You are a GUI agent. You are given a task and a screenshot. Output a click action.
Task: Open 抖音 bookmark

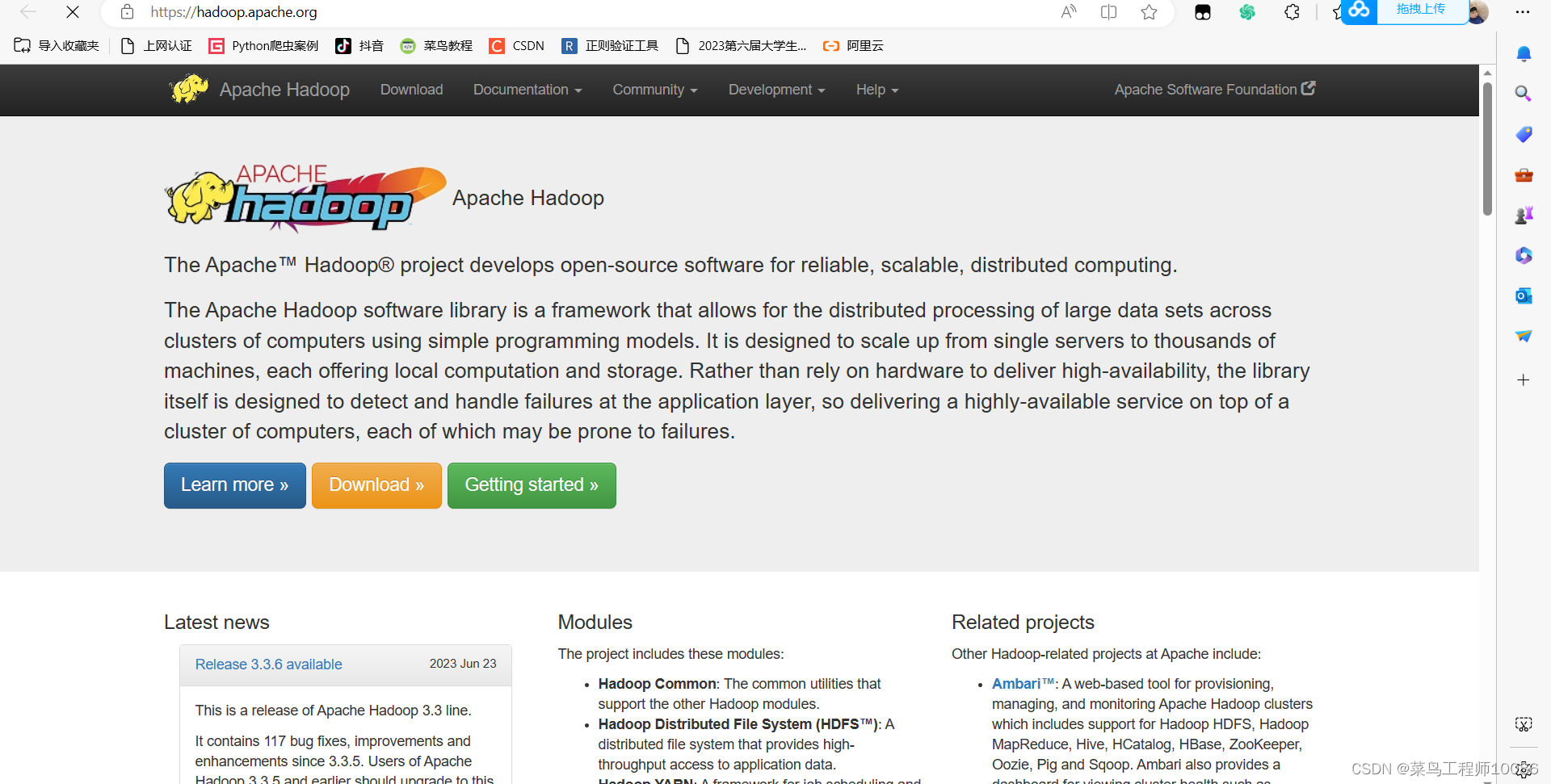coord(359,46)
